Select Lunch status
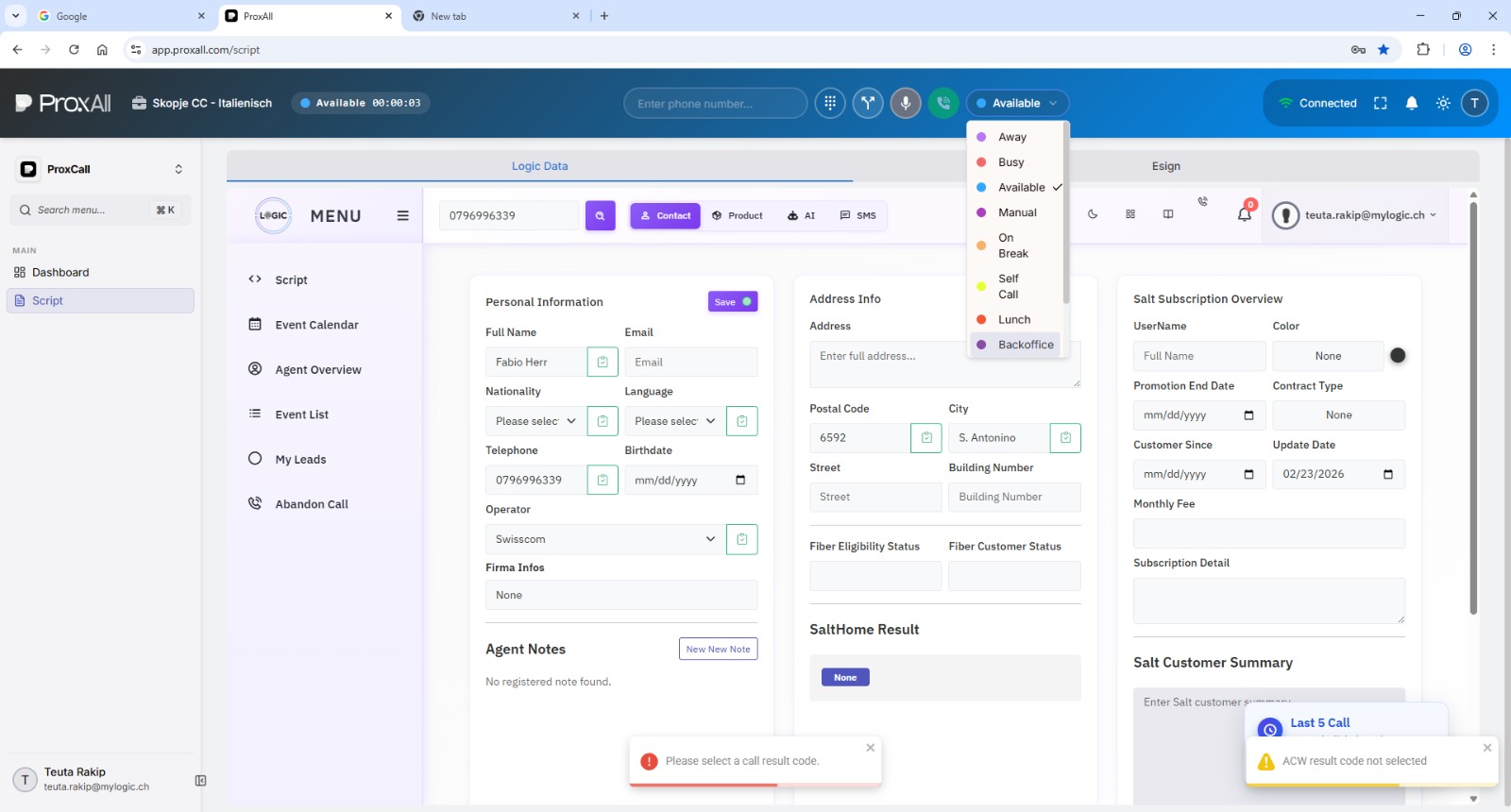Image resolution: width=1511 pixels, height=812 pixels. point(1015,319)
